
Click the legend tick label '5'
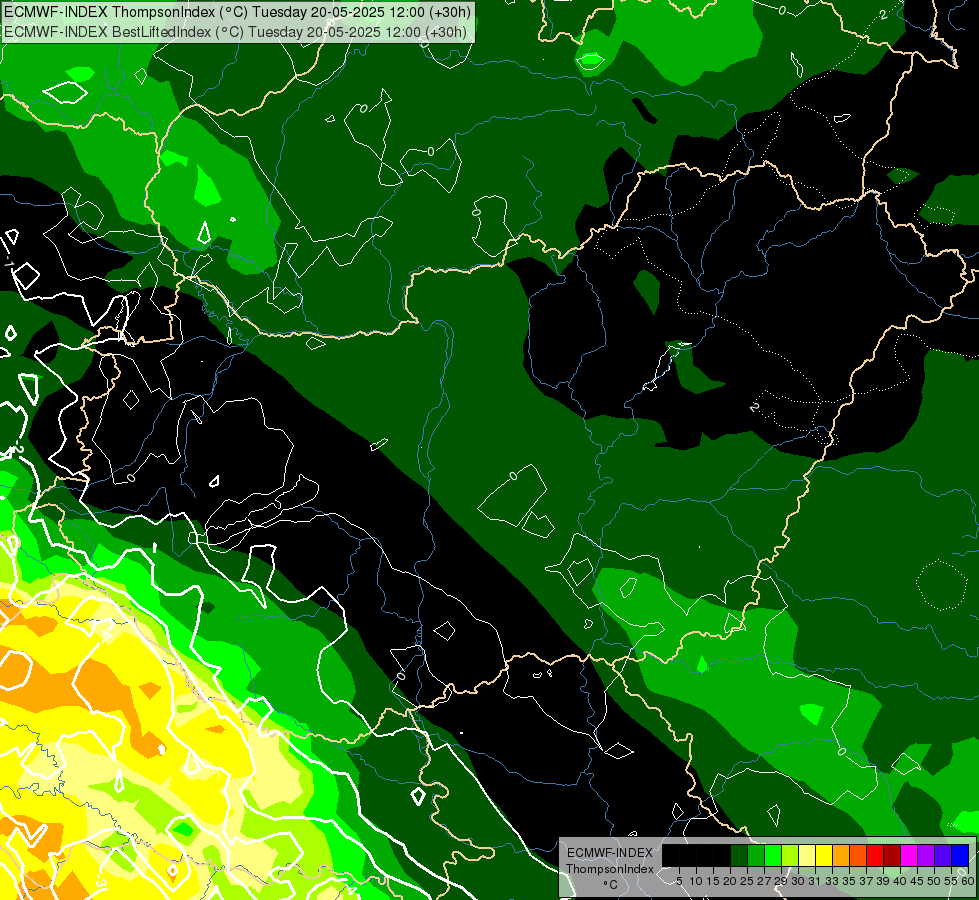[x=679, y=881]
